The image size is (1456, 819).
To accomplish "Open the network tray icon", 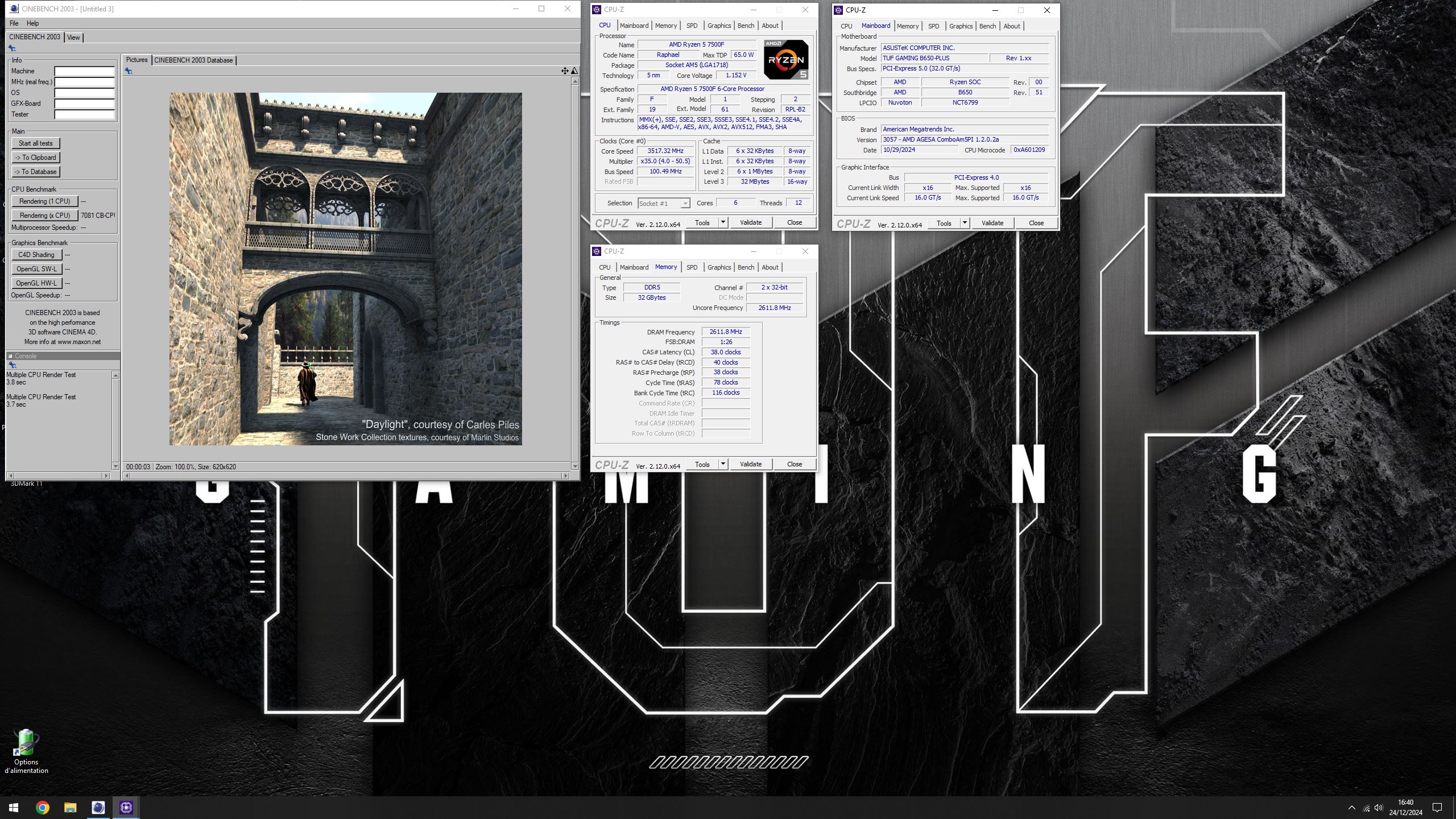I will click(x=1366, y=808).
